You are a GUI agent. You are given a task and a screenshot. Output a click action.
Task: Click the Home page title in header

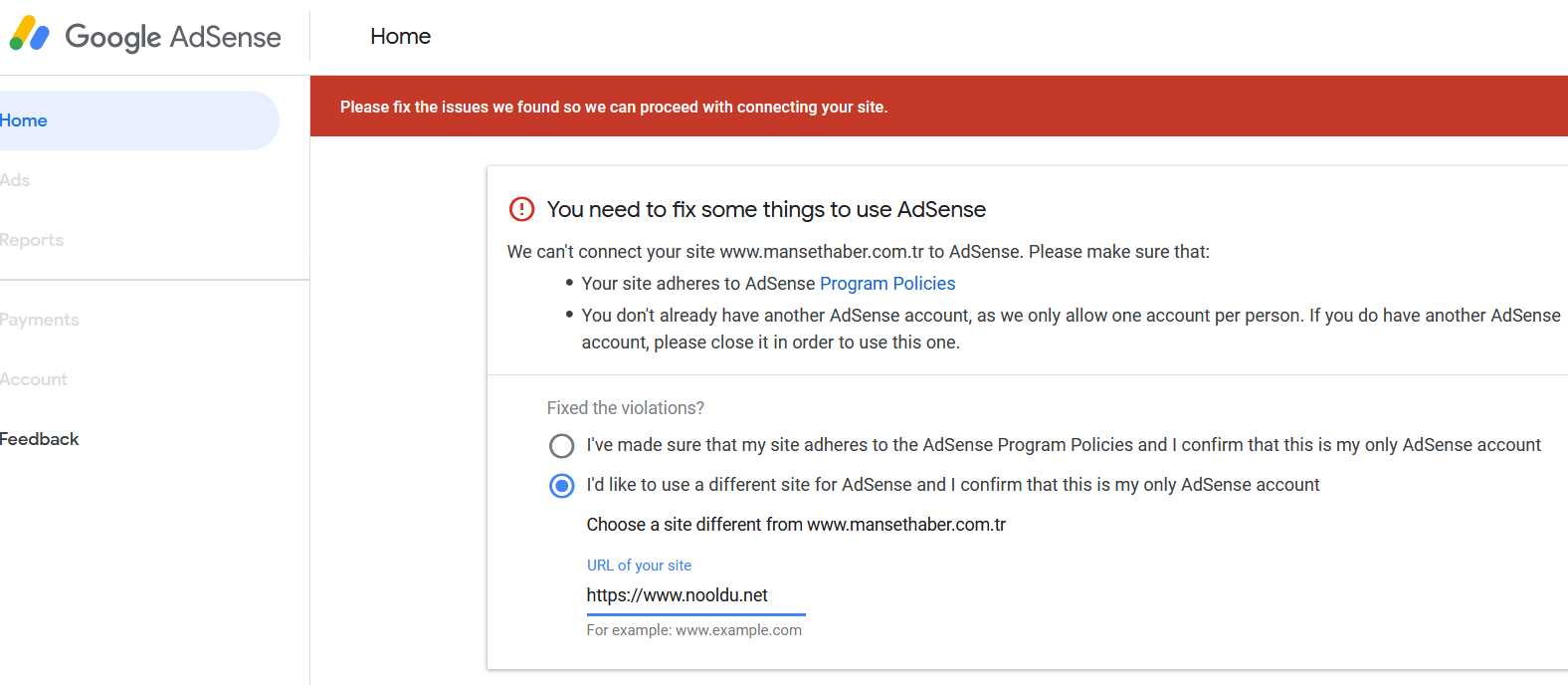401,36
